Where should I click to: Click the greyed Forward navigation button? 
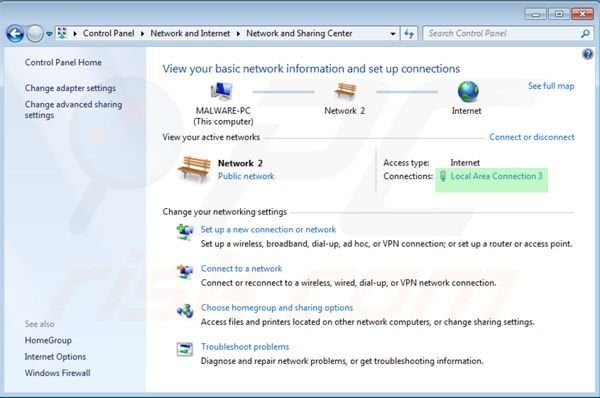(35, 34)
